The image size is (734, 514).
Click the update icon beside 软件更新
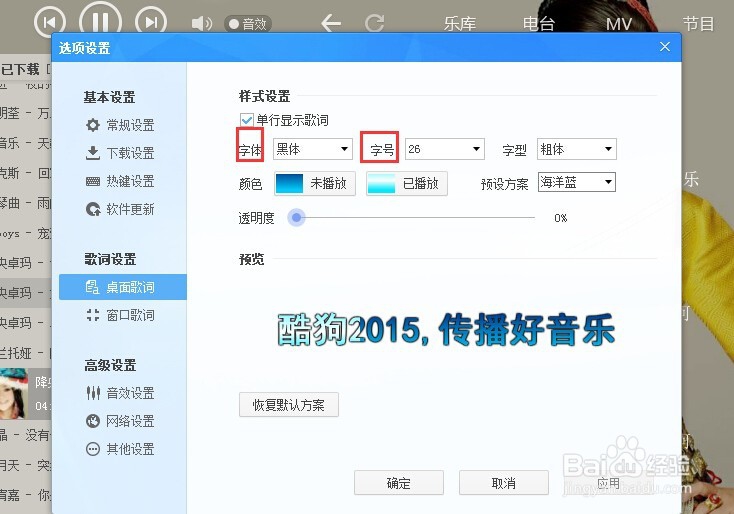pos(93,209)
